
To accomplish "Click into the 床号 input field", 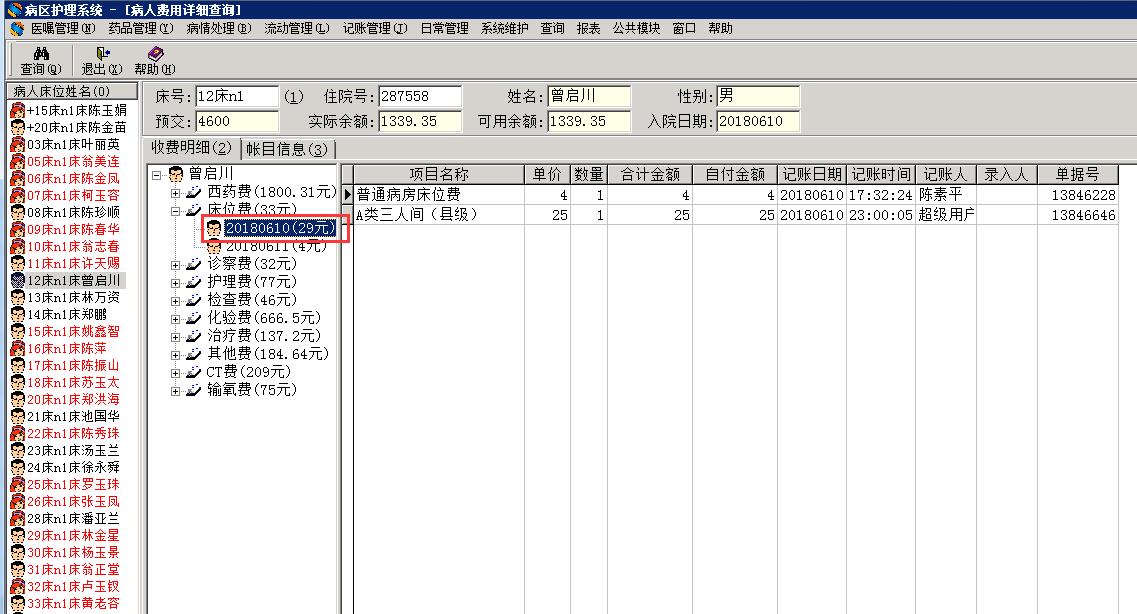I will (x=237, y=96).
